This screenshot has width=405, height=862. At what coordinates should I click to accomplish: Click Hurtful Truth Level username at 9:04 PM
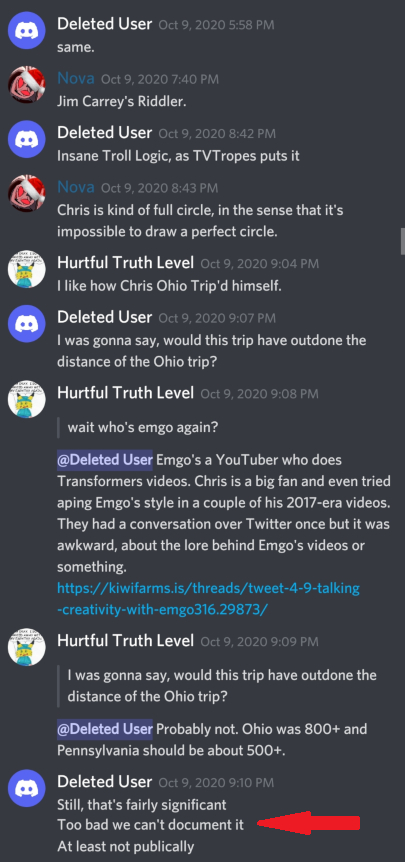pyautogui.click(x=125, y=263)
